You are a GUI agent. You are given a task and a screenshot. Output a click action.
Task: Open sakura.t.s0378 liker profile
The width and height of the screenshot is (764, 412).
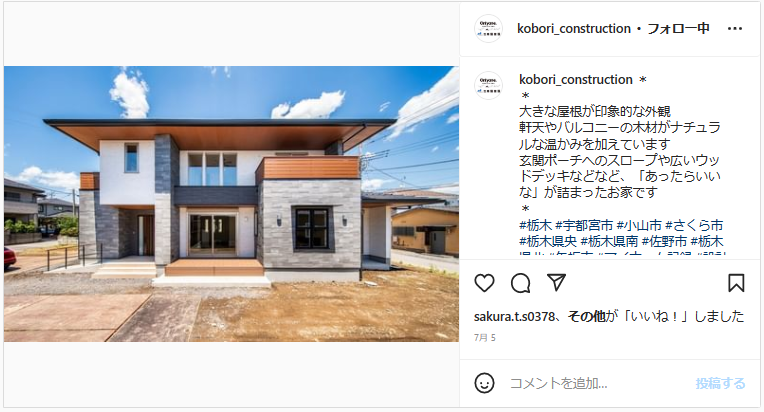pos(514,317)
